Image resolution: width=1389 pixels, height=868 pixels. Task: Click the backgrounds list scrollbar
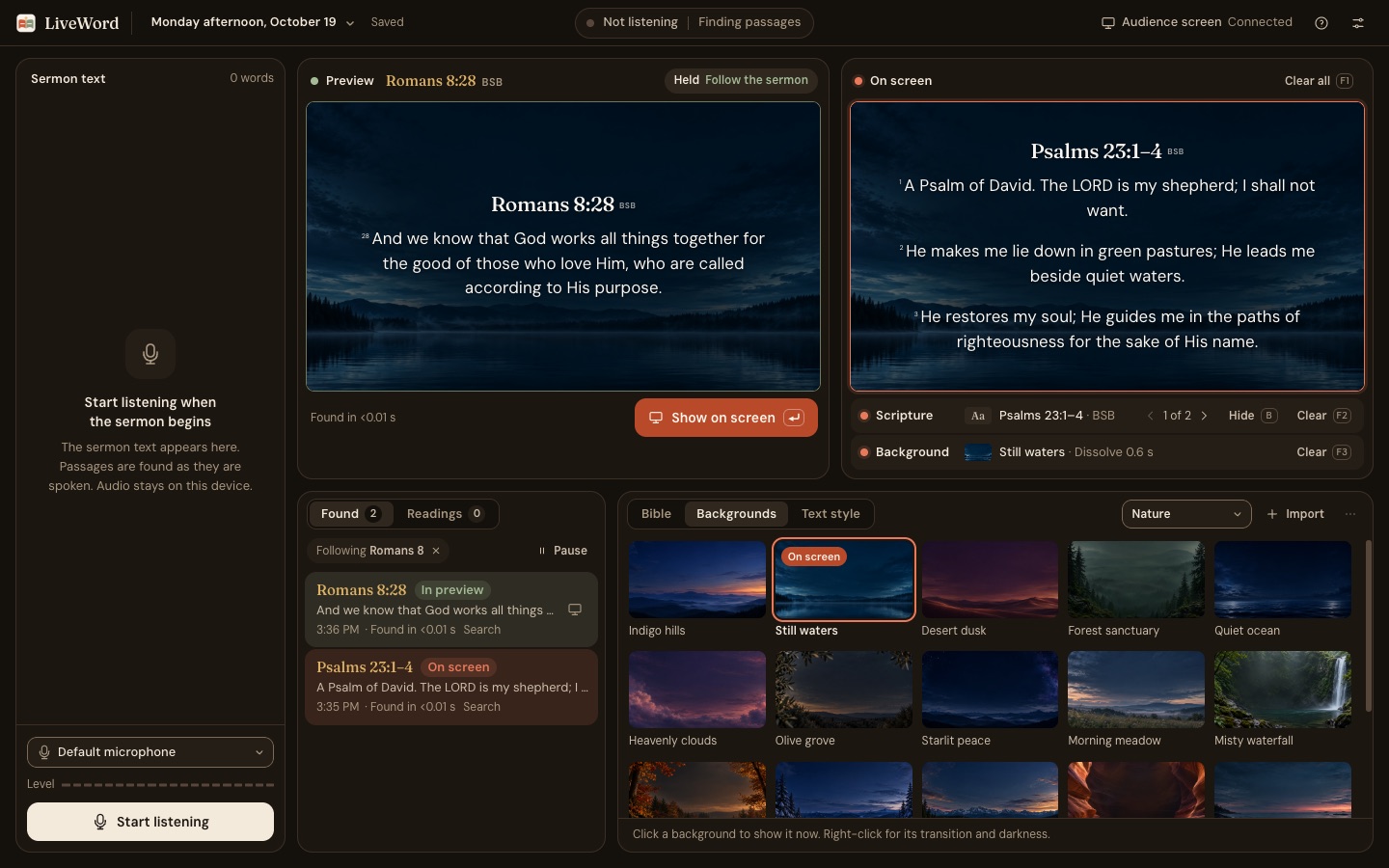coord(1368,627)
